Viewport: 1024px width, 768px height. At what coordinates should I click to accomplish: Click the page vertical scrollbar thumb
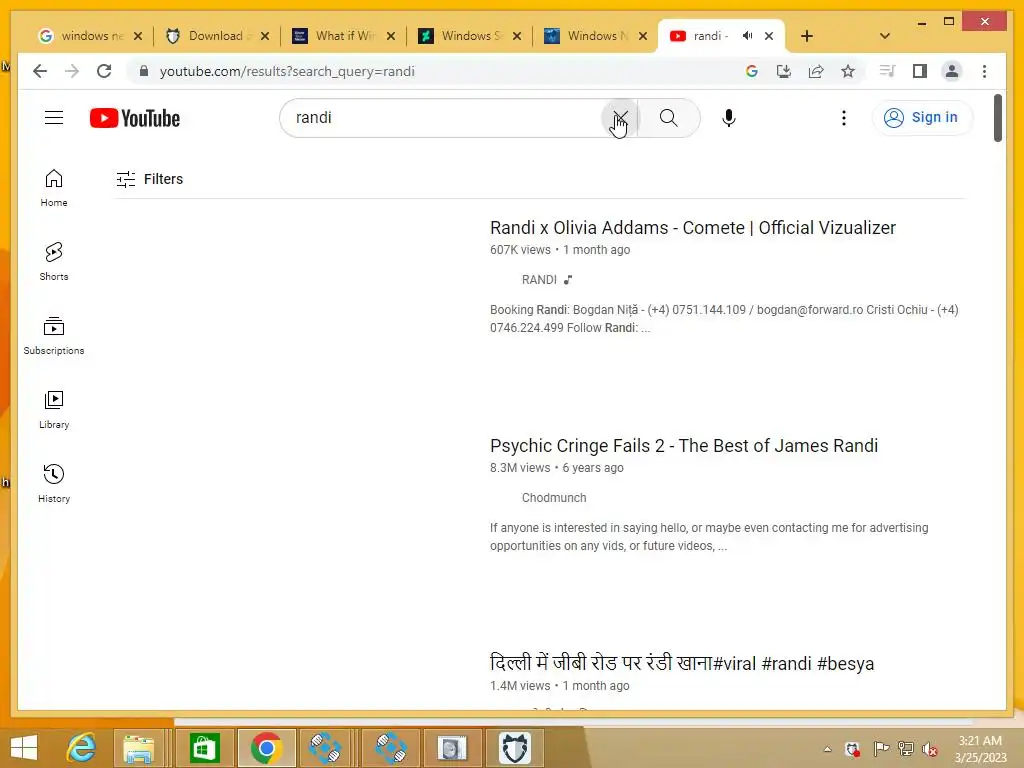tap(997, 118)
